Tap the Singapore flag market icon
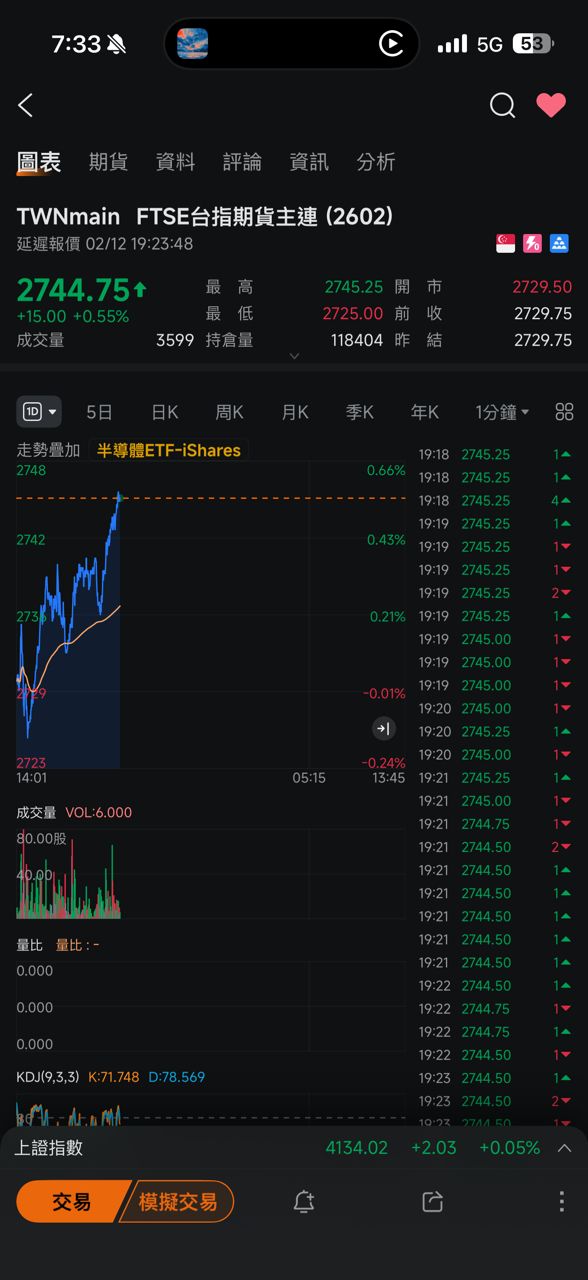Viewport: 588px width, 1280px height. point(506,243)
